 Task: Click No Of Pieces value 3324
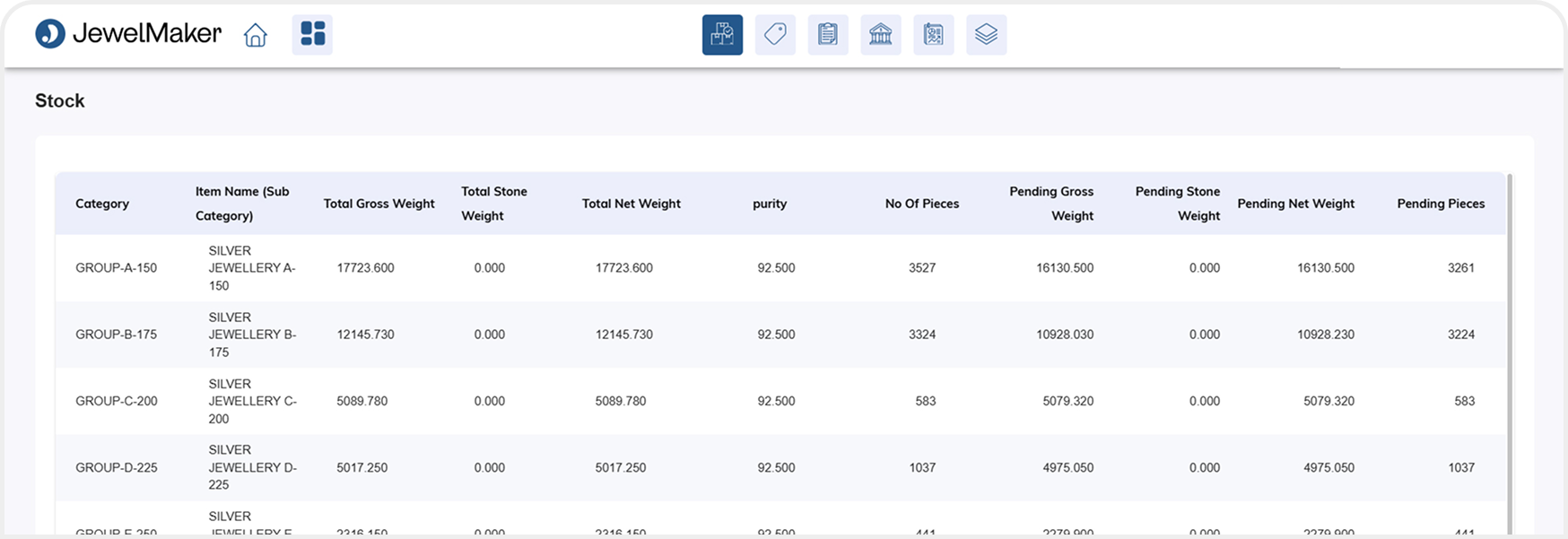tap(922, 335)
